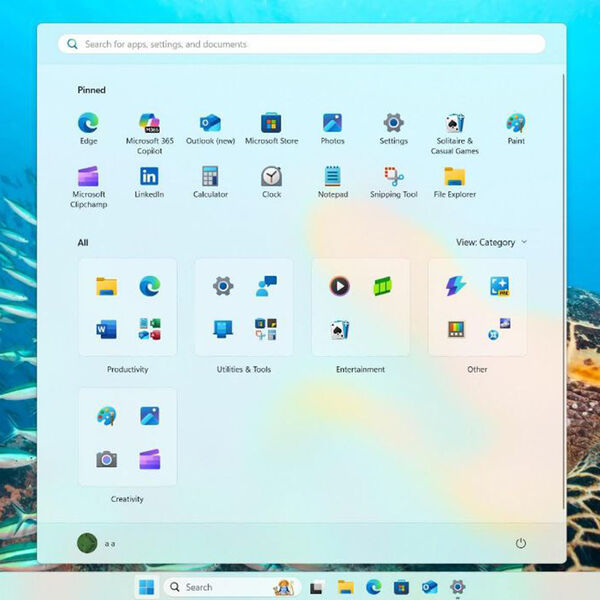Screen dimensions: 600x600
Task: Open the Entertainment category group
Action: click(360, 308)
